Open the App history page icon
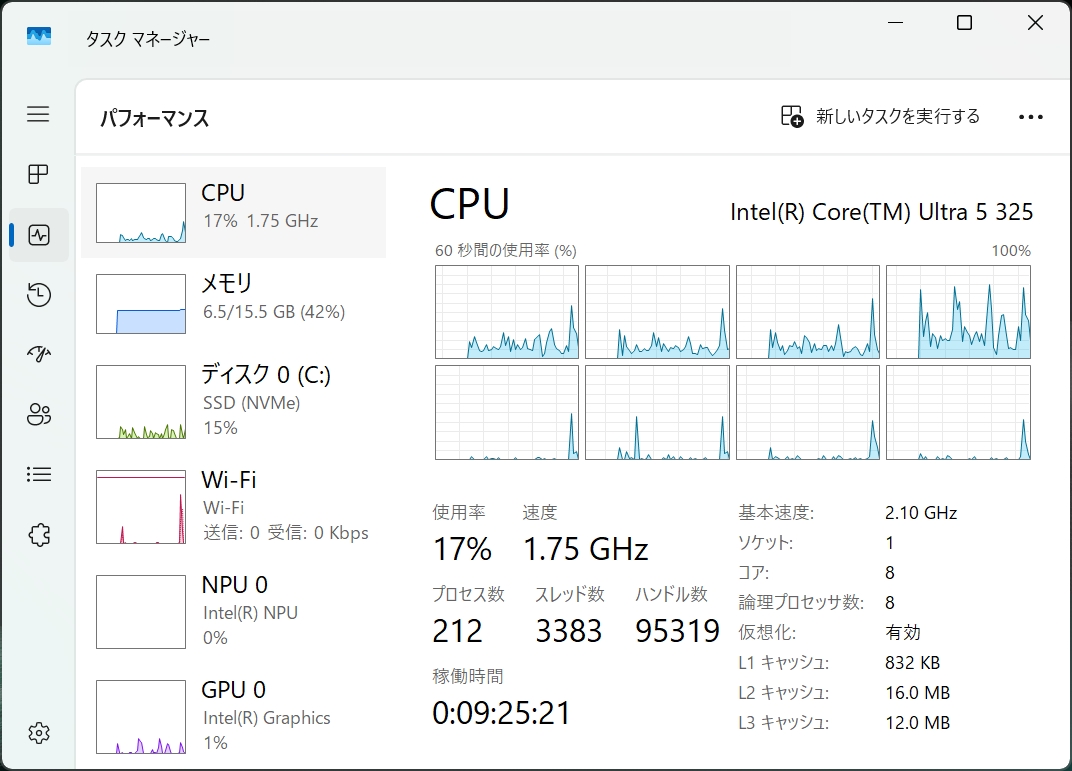 [38, 294]
